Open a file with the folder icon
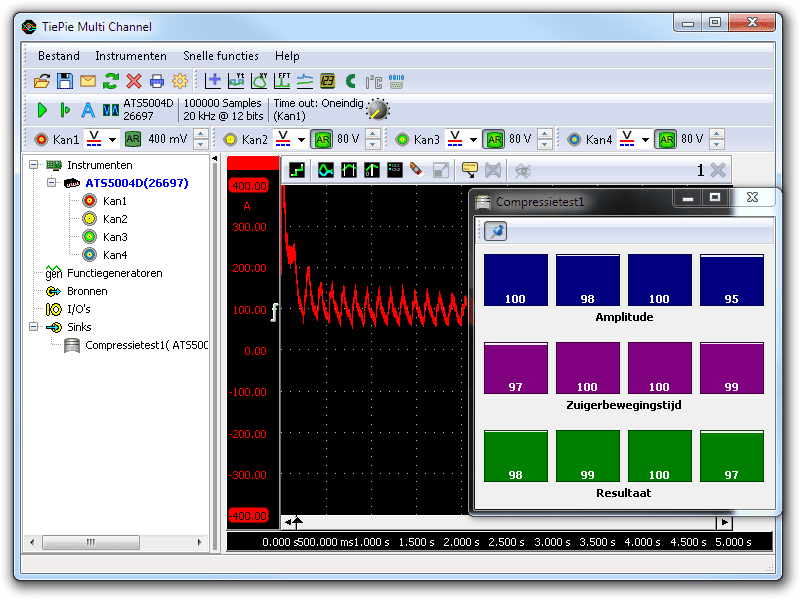 [x=42, y=81]
